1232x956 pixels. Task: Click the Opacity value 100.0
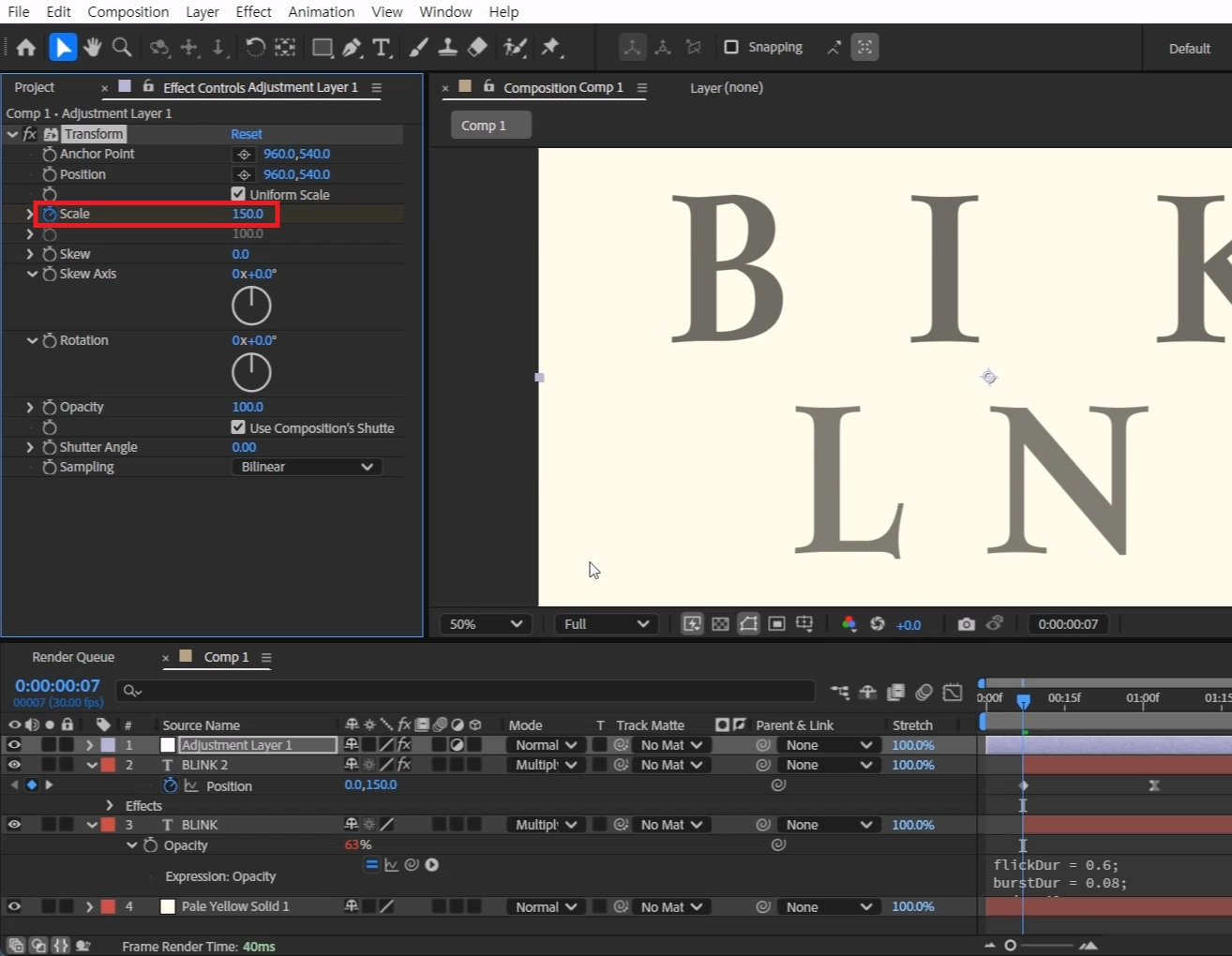point(248,407)
